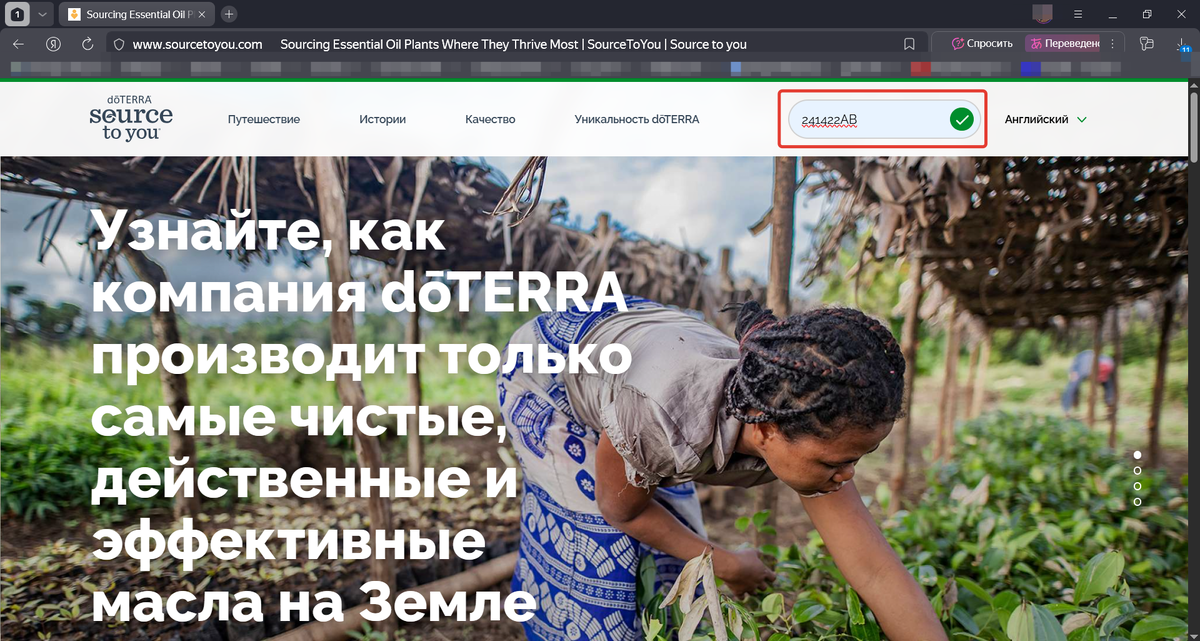This screenshot has height=641, width=1200.
Task: Open the browser profile avatar
Action: (x=1043, y=14)
